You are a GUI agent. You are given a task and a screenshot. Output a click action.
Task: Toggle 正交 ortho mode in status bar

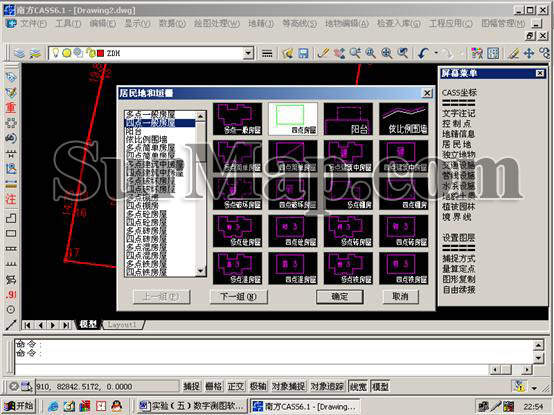click(x=236, y=386)
